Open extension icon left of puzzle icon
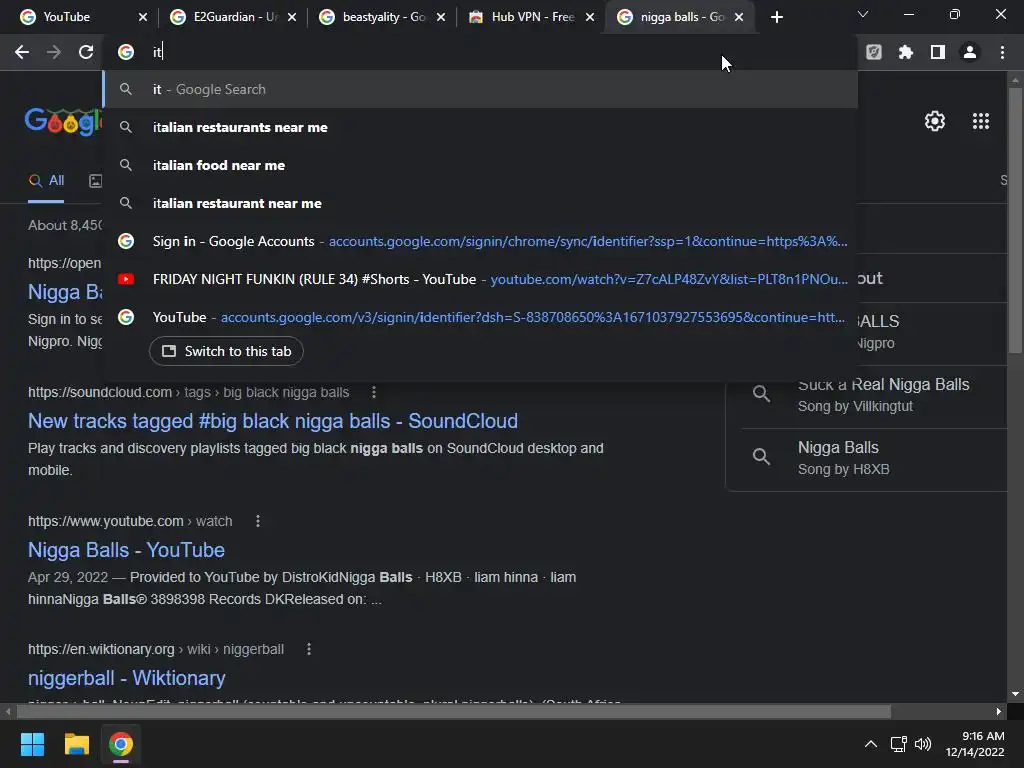The height and width of the screenshot is (768, 1024). (874, 52)
